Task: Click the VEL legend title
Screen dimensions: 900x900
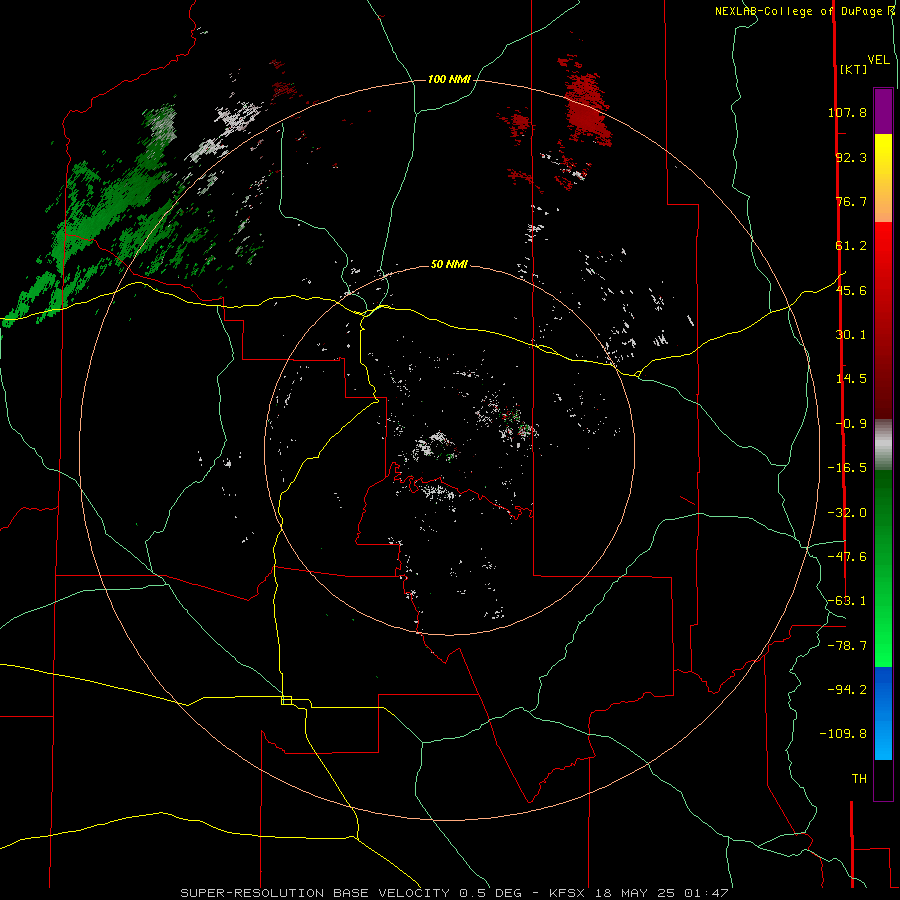Action: 878,60
